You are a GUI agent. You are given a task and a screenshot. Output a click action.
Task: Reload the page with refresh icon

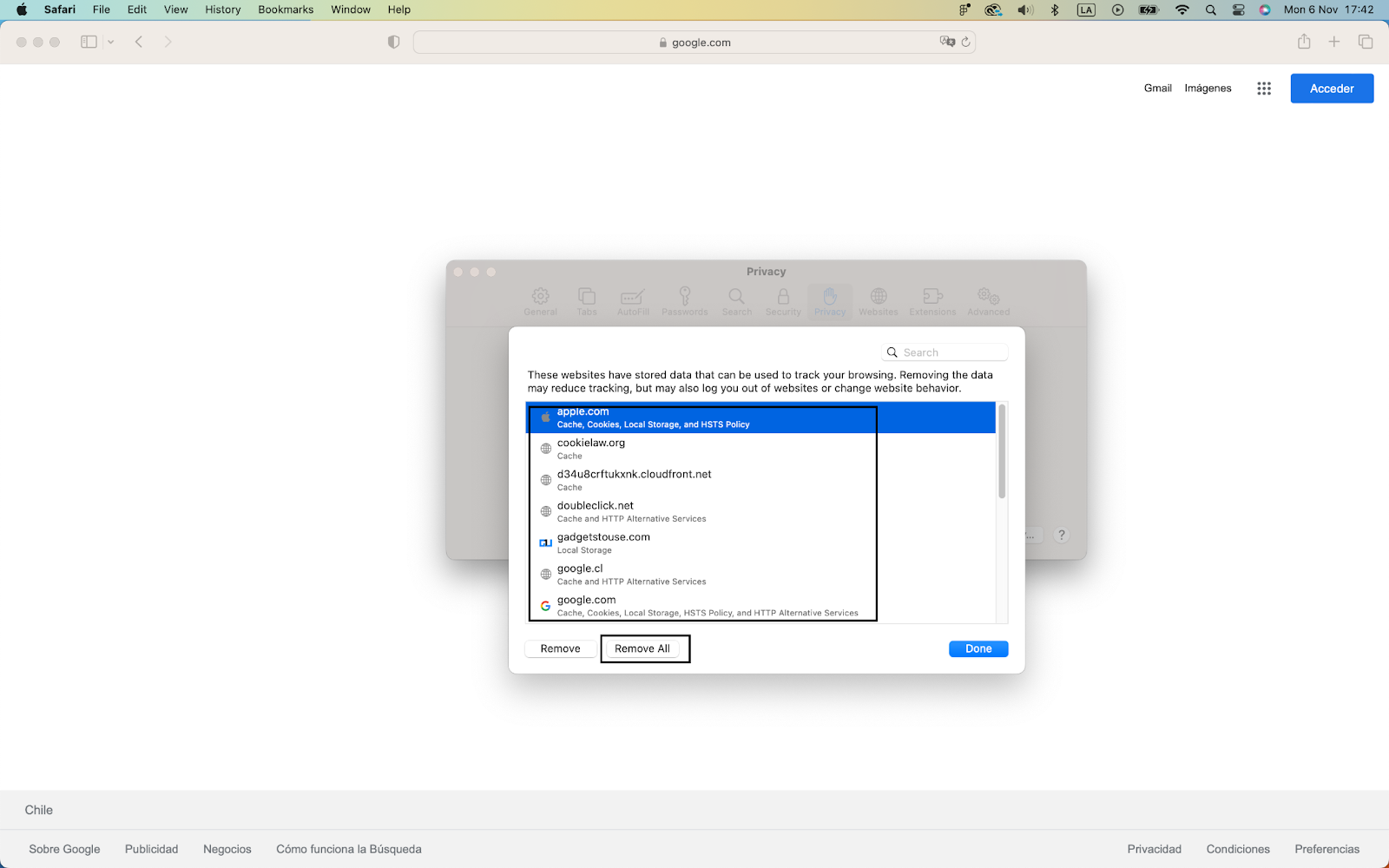point(965,42)
